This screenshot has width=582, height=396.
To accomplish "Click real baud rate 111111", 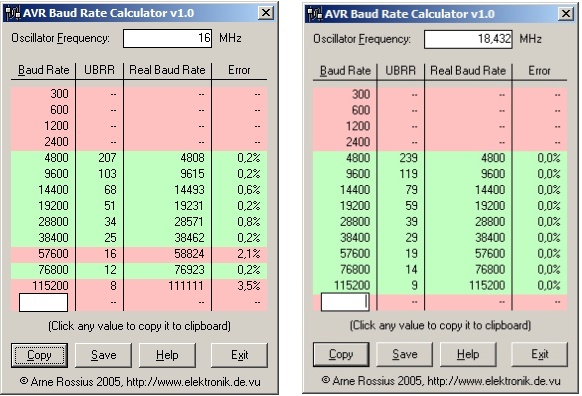I will click(x=186, y=285).
